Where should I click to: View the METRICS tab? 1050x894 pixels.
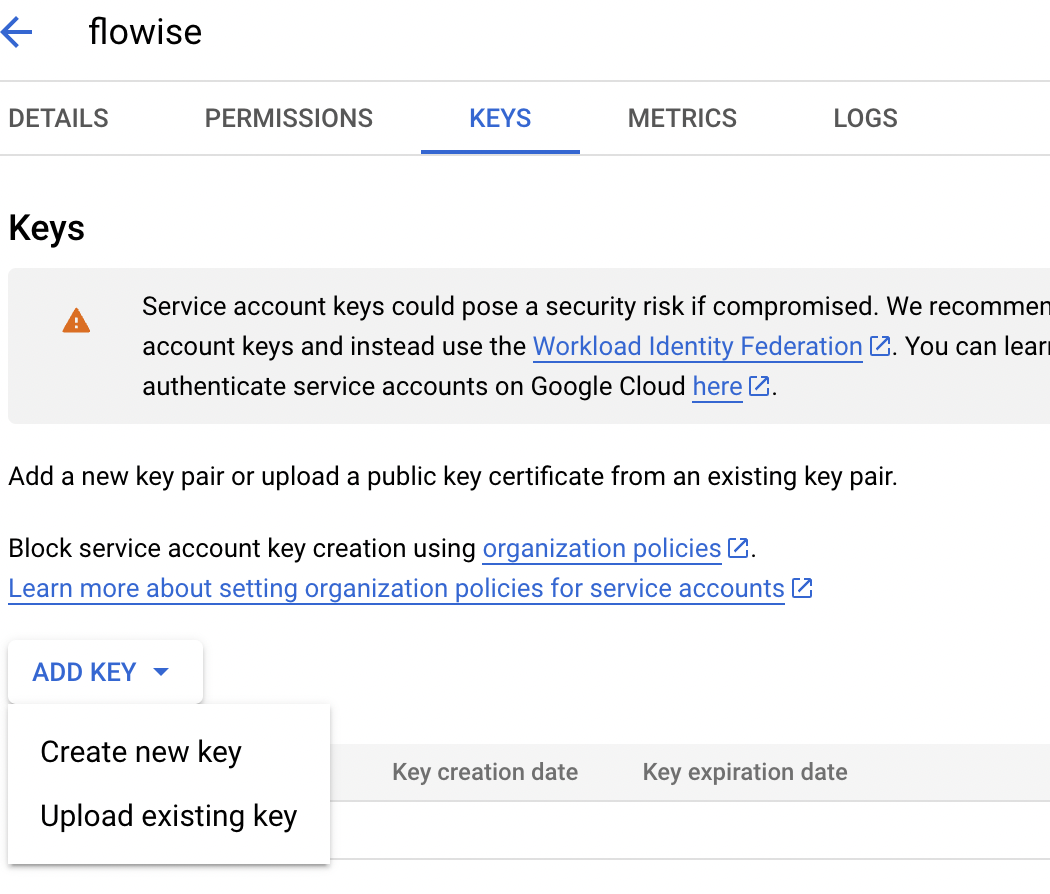point(682,118)
